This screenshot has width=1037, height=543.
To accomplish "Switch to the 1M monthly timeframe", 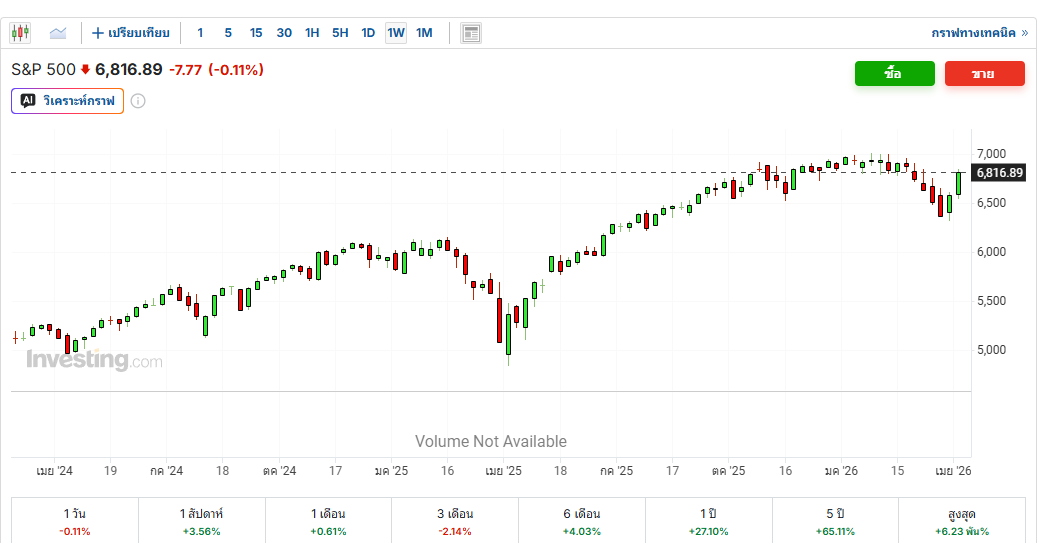I will coord(424,33).
